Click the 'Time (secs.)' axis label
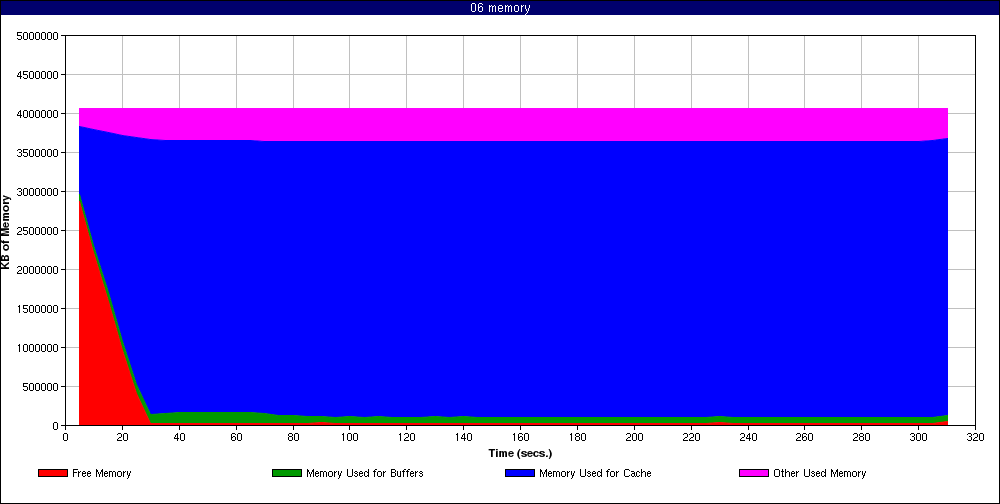 [x=520, y=454]
